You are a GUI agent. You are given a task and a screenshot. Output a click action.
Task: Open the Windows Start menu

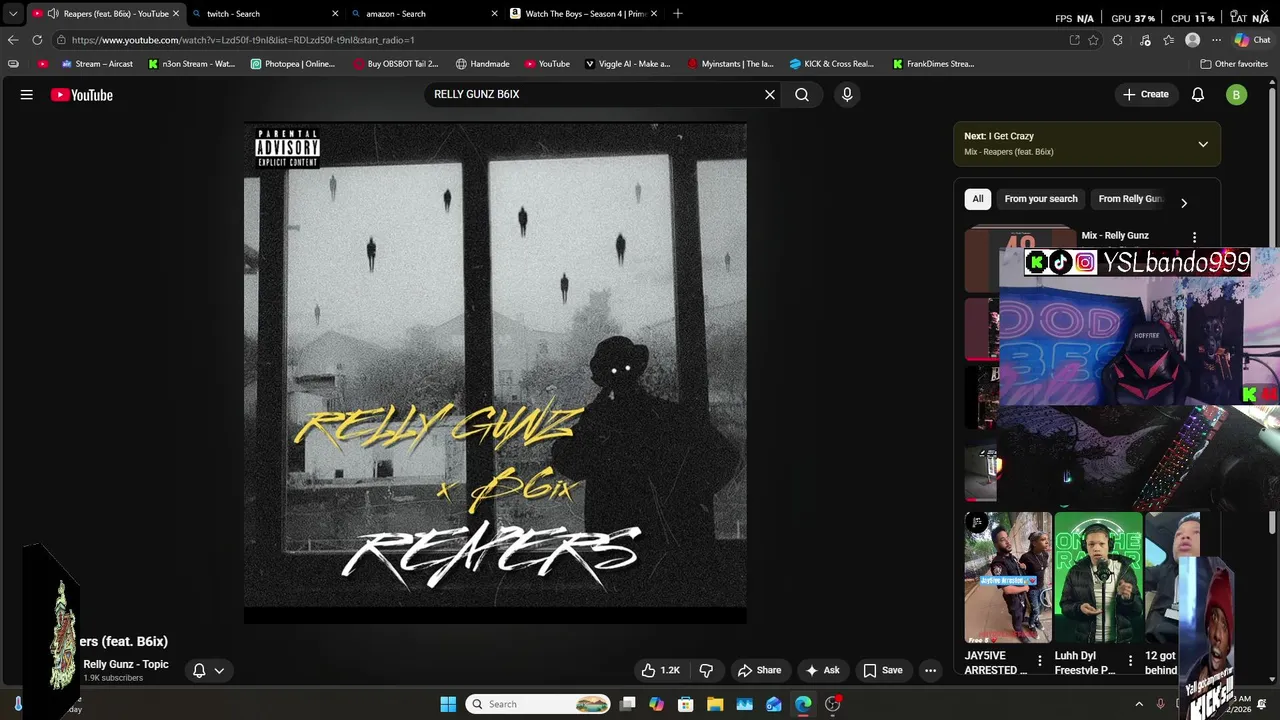point(448,704)
